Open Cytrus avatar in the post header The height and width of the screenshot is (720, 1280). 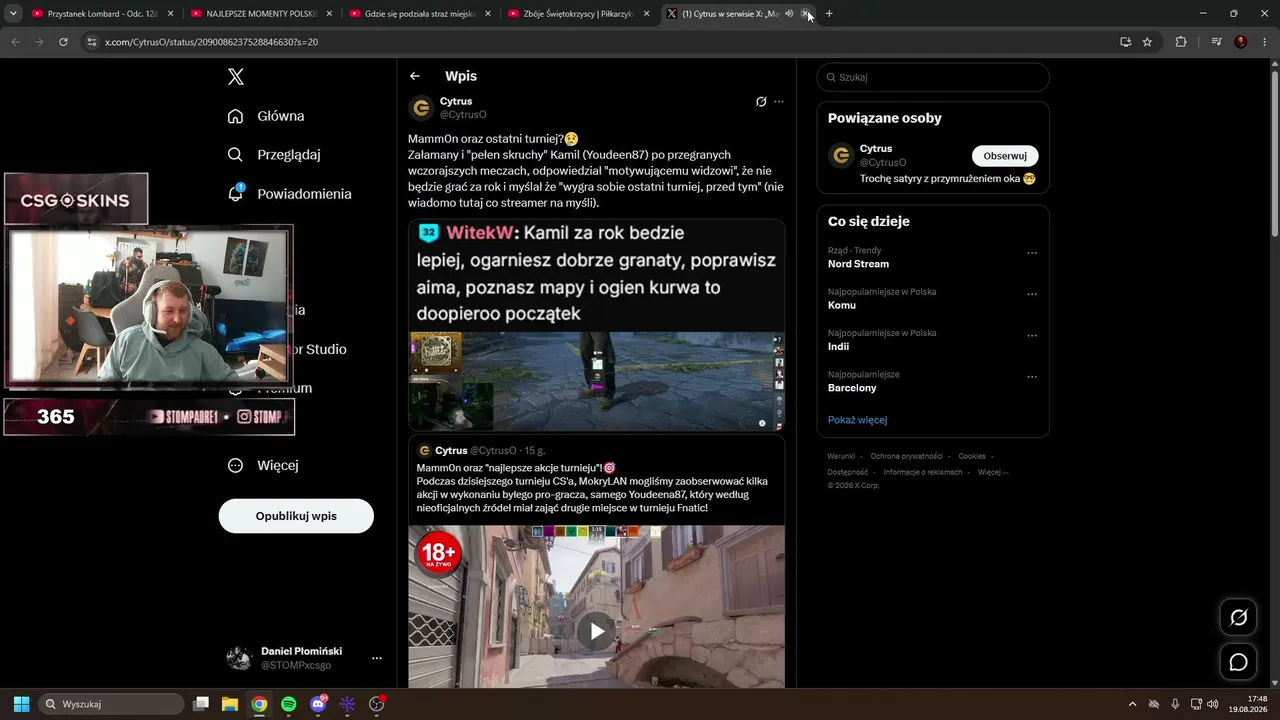point(422,108)
